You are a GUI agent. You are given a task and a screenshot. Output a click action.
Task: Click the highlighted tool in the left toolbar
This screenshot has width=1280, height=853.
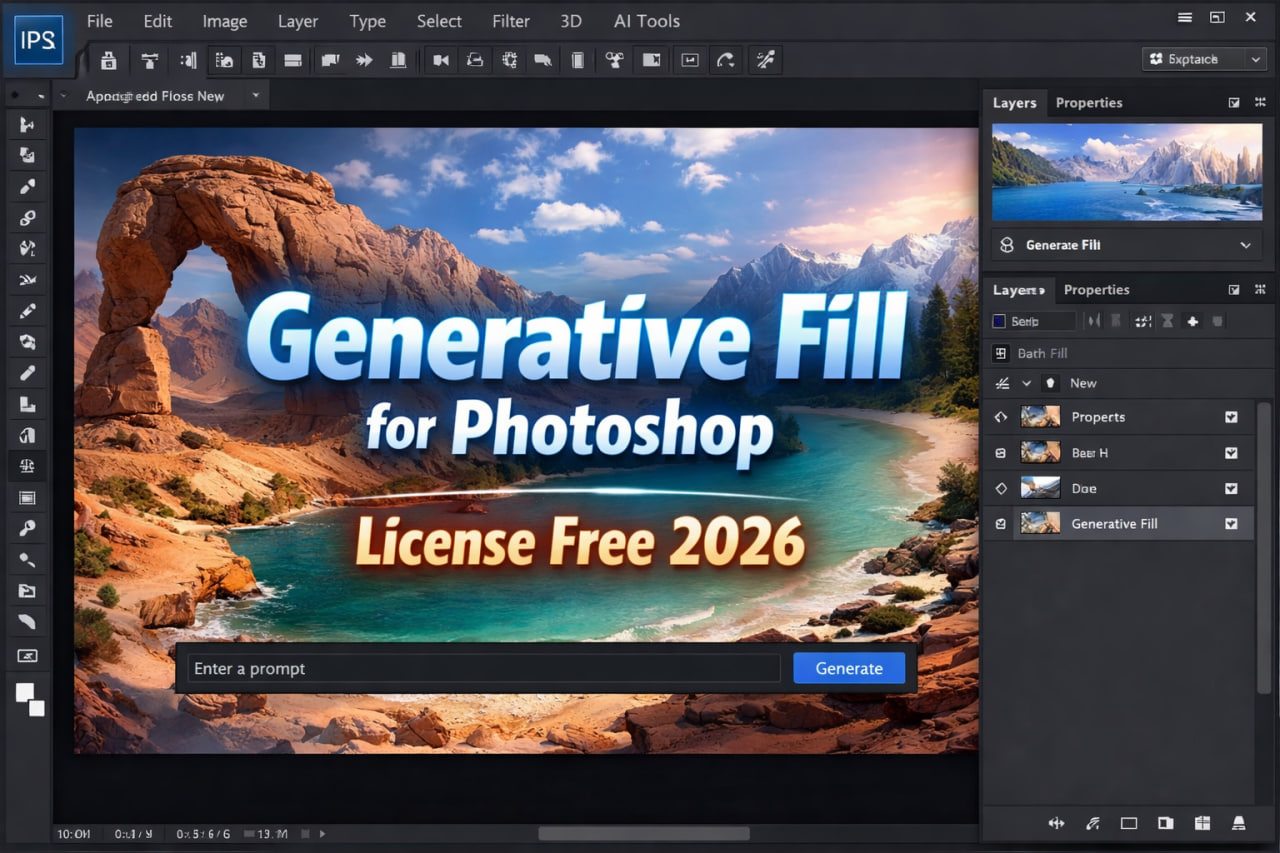27,465
